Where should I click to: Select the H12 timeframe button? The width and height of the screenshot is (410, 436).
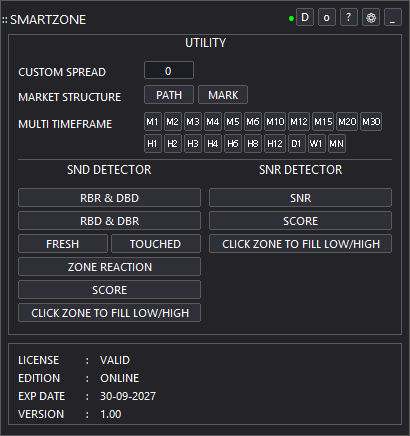click(275, 144)
